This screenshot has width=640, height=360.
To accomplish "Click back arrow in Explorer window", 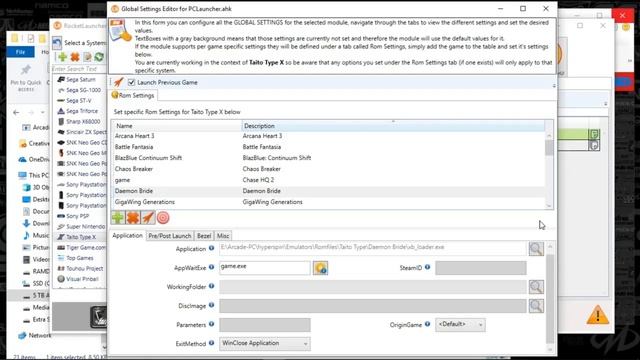I will coord(16,112).
